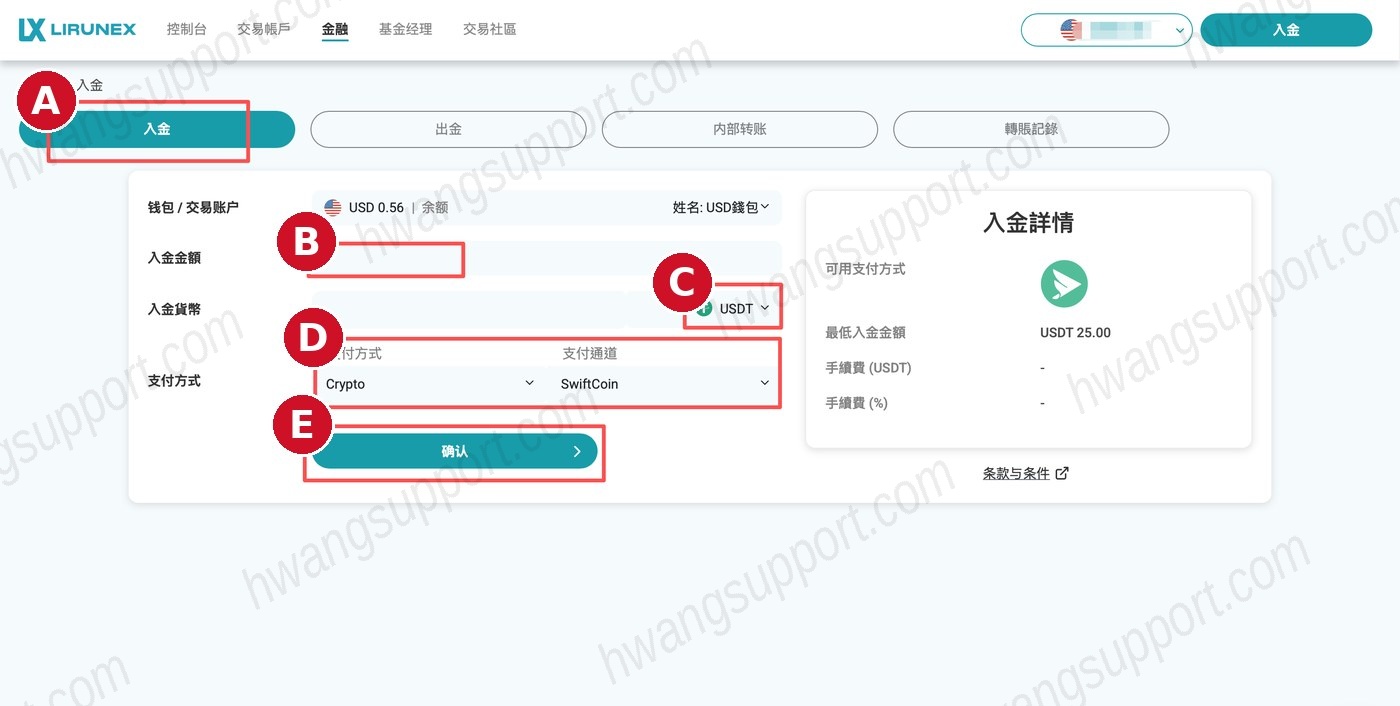Switch to the 轉賬記錄 tab

(1031, 129)
